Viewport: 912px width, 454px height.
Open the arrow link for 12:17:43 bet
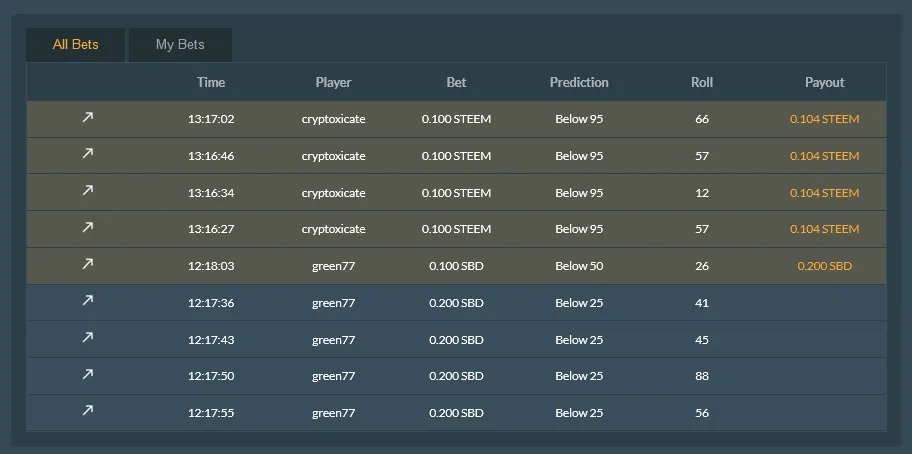(x=87, y=338)
